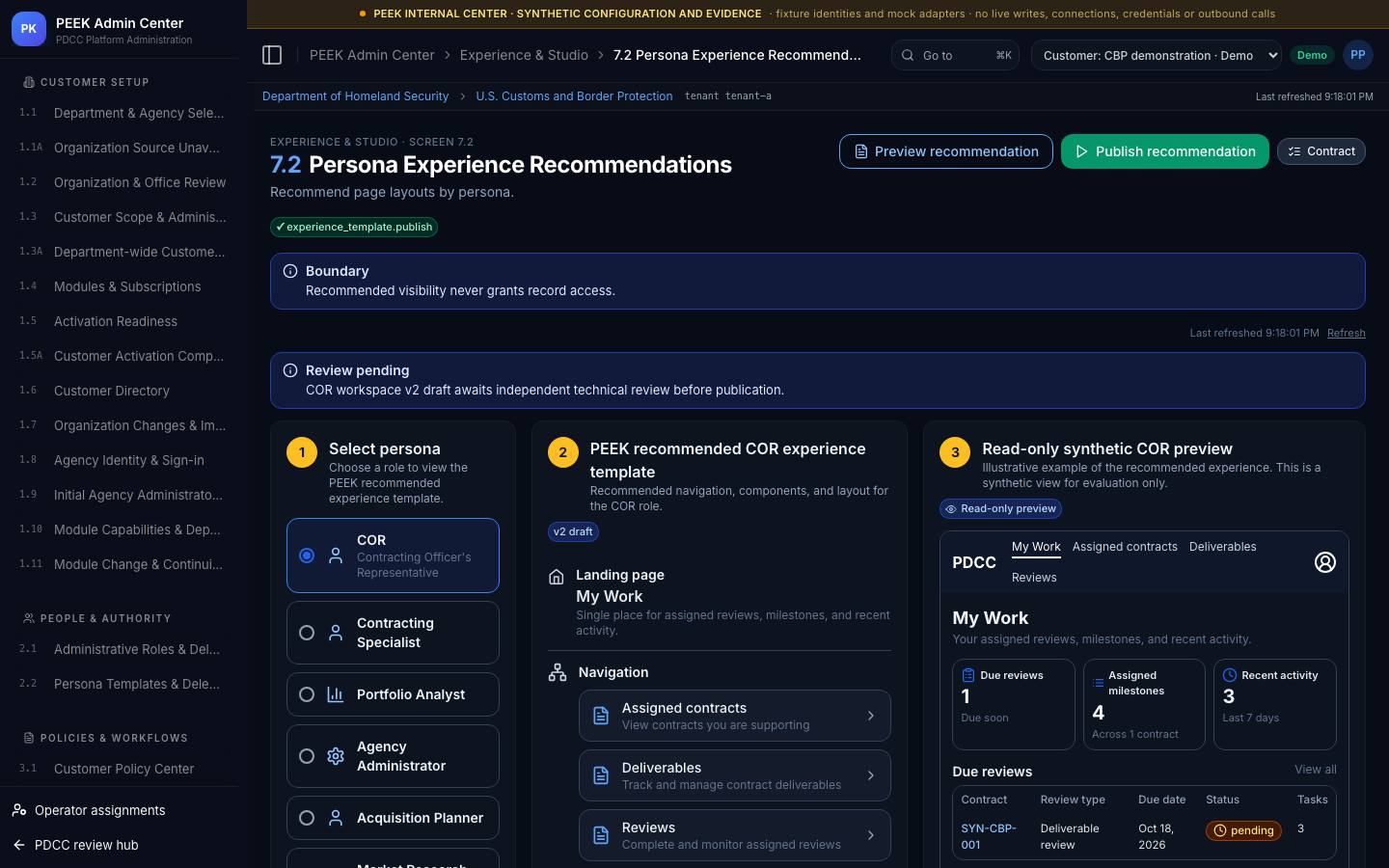The height and width of the screenshot is (868, 1389).
Task: Click the profile icon in PDCC preview
Action: click(1325, 562)
